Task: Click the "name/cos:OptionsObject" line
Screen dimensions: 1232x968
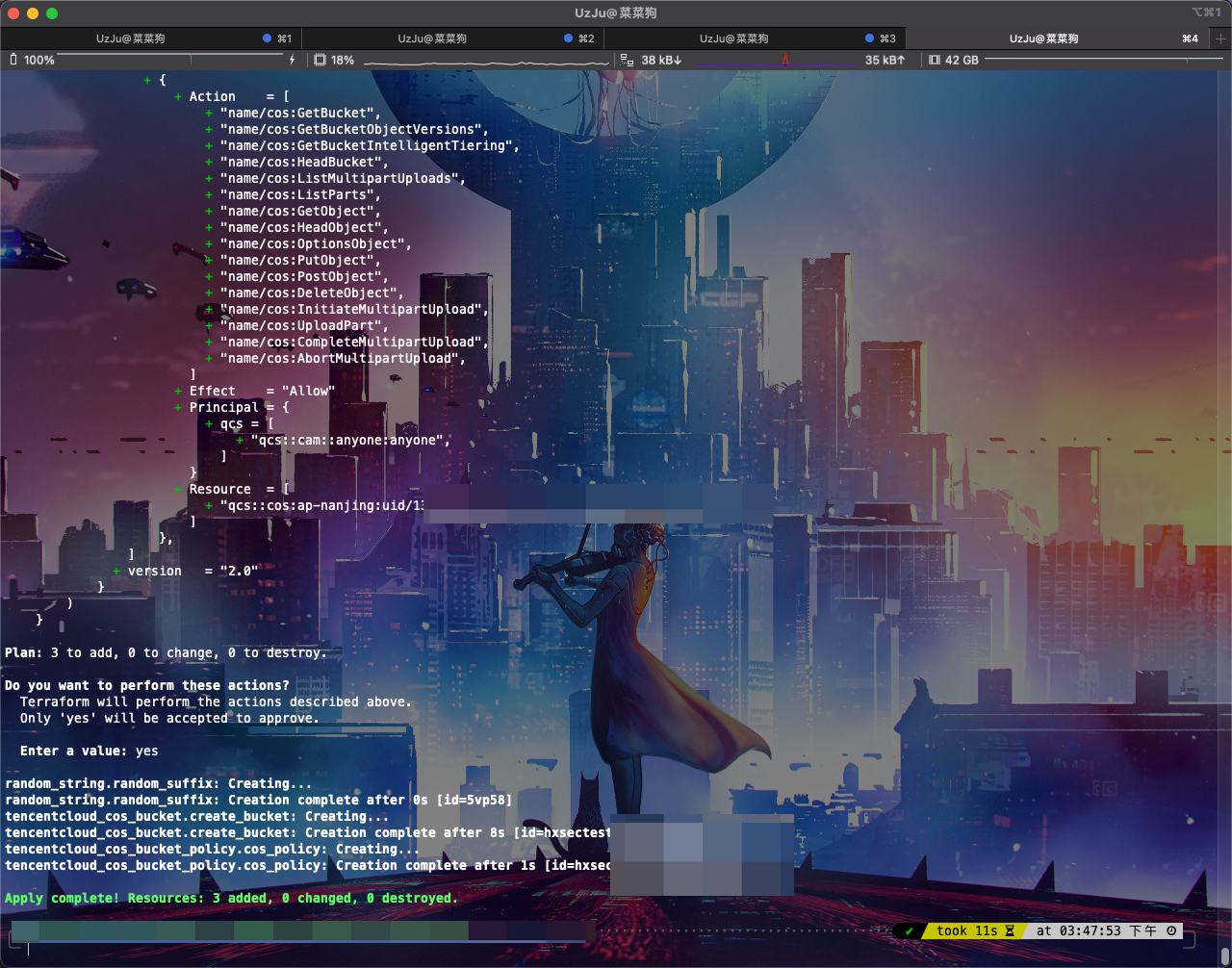Action: tap(309, 243)
